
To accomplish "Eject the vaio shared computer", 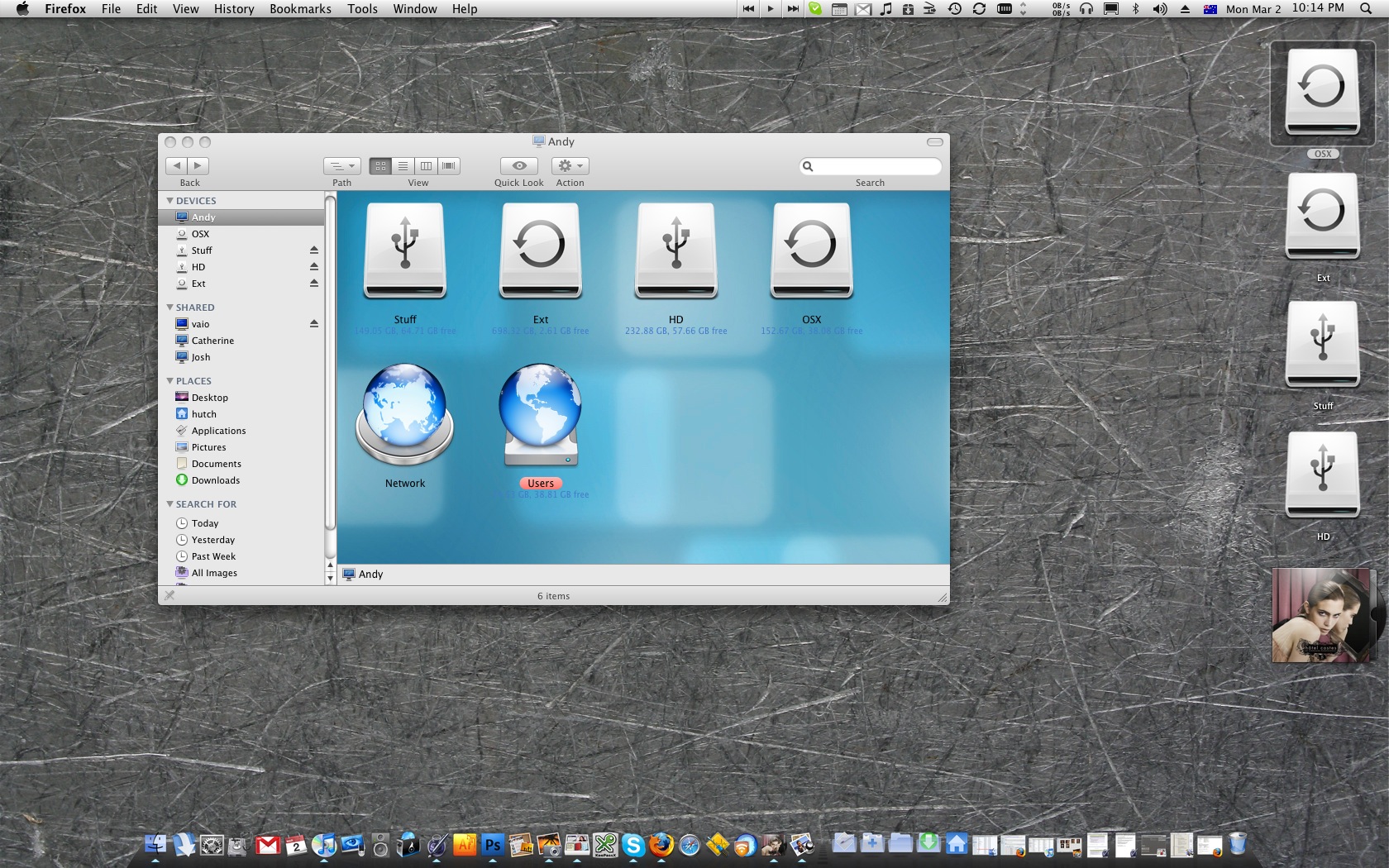I will (314, 323).
